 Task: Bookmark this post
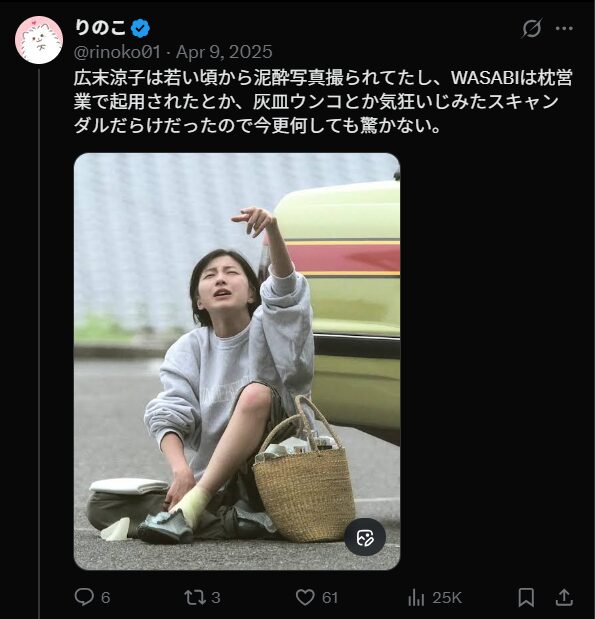click(526, 597)
